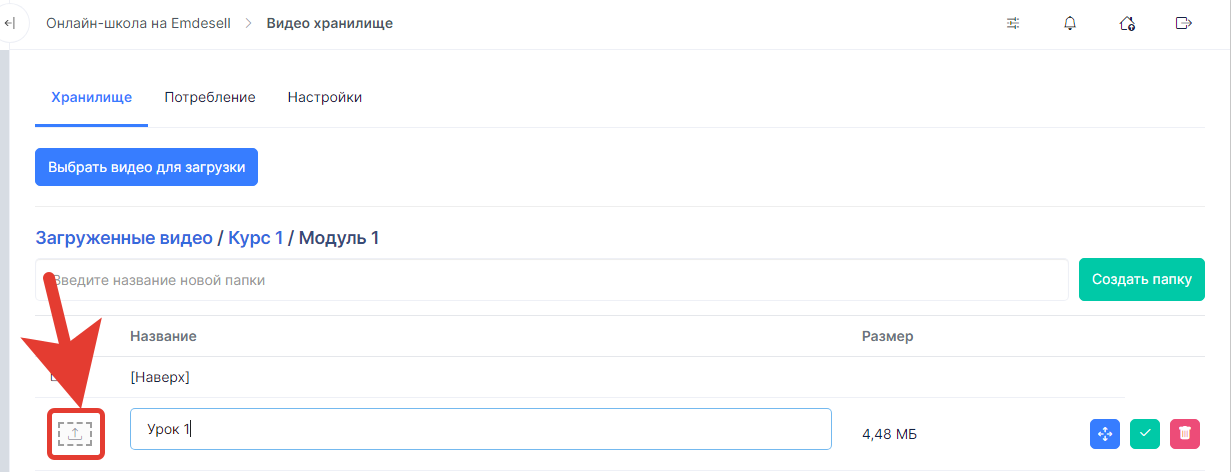This screenshot has width=1231, height=472.
Task: Click the home icon in the header
Action: 1127,23
